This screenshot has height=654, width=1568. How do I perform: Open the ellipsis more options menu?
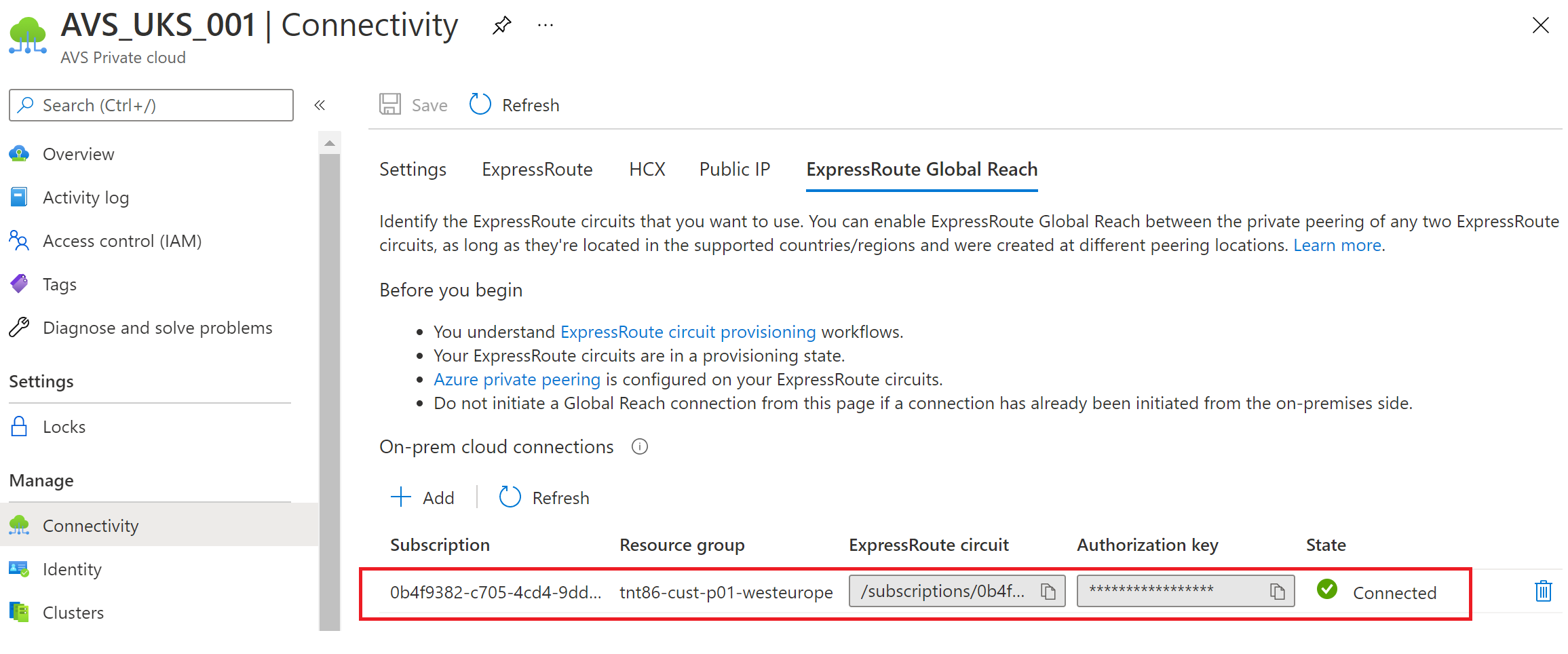coord(546,26)
